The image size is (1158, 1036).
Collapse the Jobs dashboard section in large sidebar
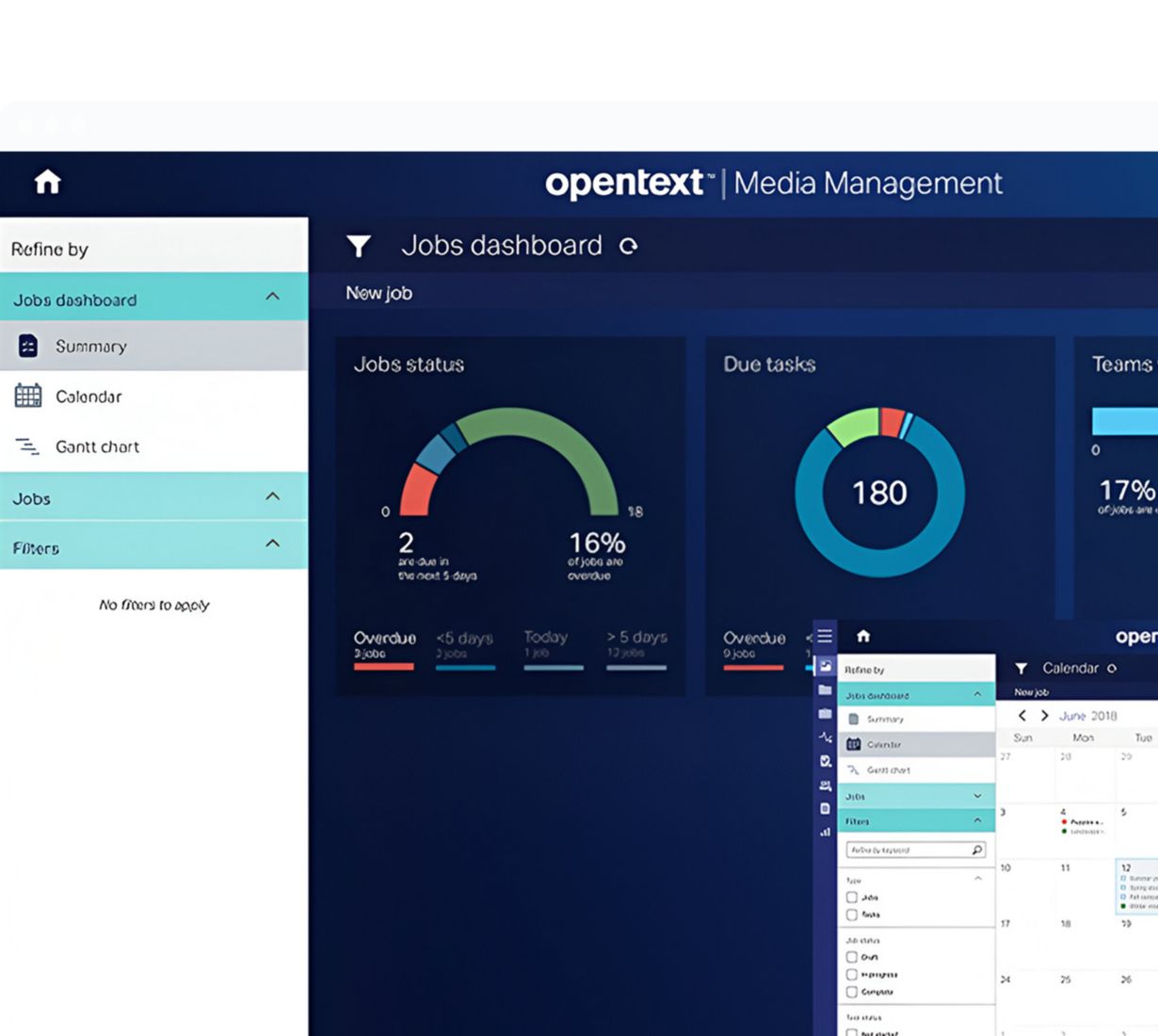click(272, 297)
